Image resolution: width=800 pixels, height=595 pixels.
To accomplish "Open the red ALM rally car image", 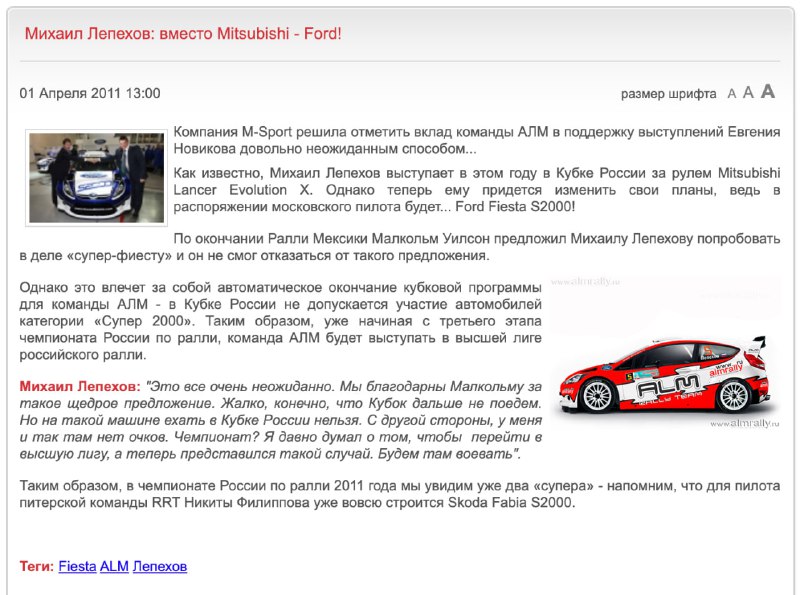I will coord(665,352).
